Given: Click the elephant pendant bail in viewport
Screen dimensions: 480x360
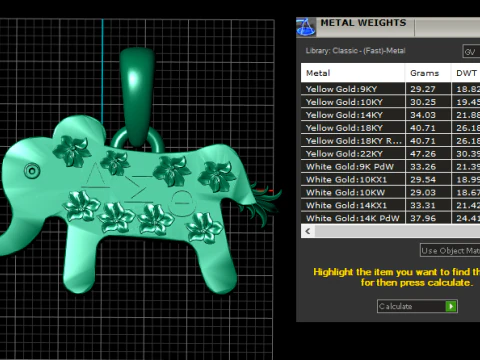Looking at the screenshot, I should coord(137,97).
